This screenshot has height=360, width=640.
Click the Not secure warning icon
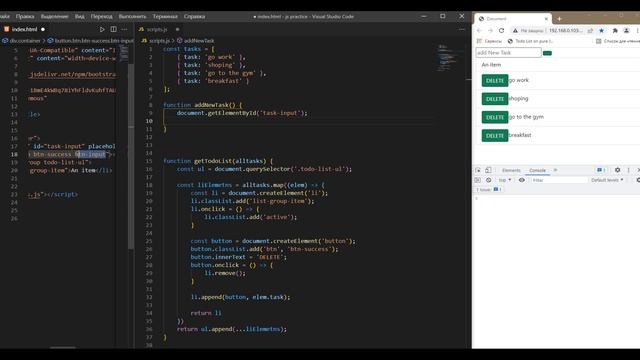coord(516,31)
